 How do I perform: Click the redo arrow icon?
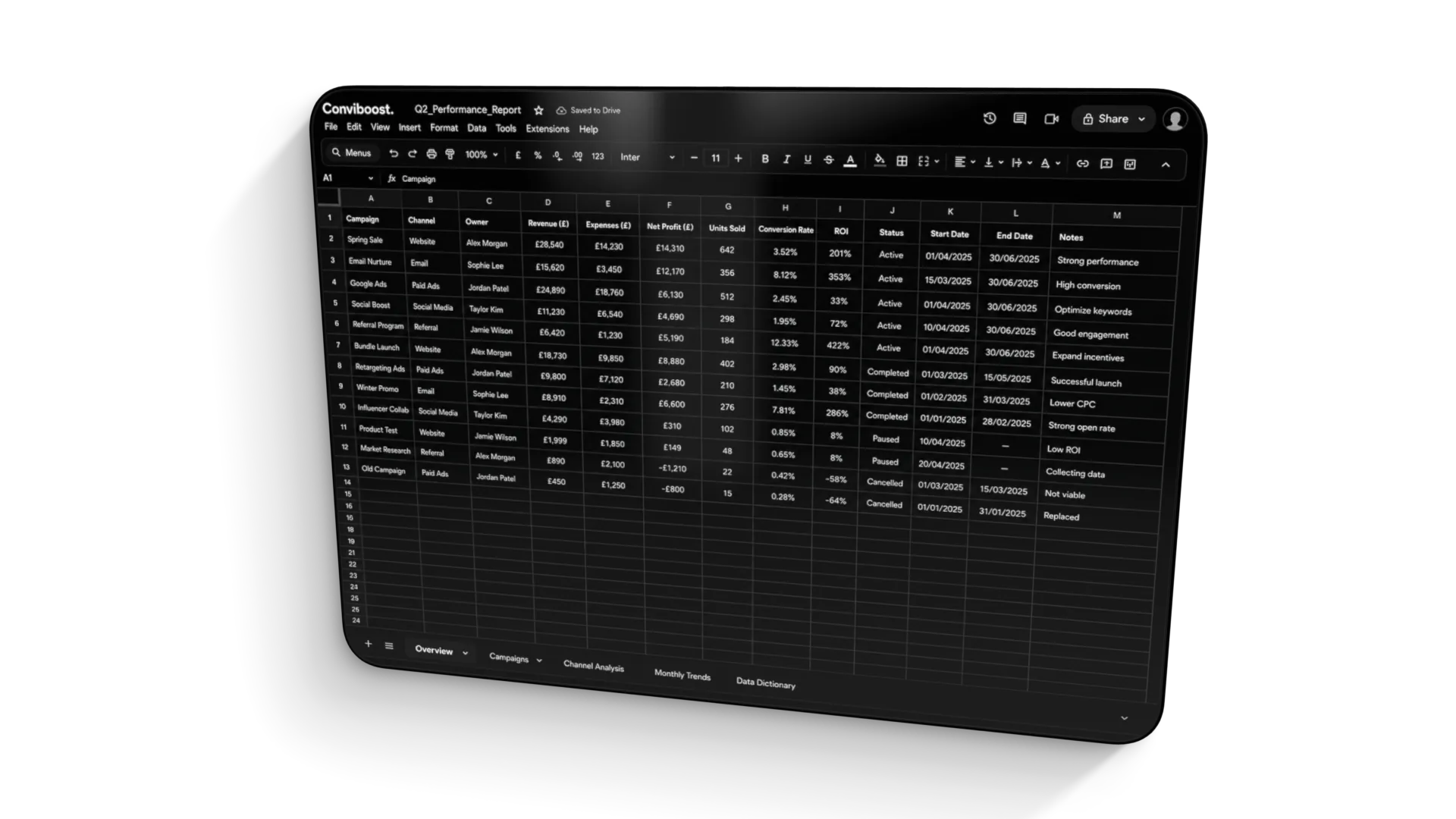tap(412, 154)
